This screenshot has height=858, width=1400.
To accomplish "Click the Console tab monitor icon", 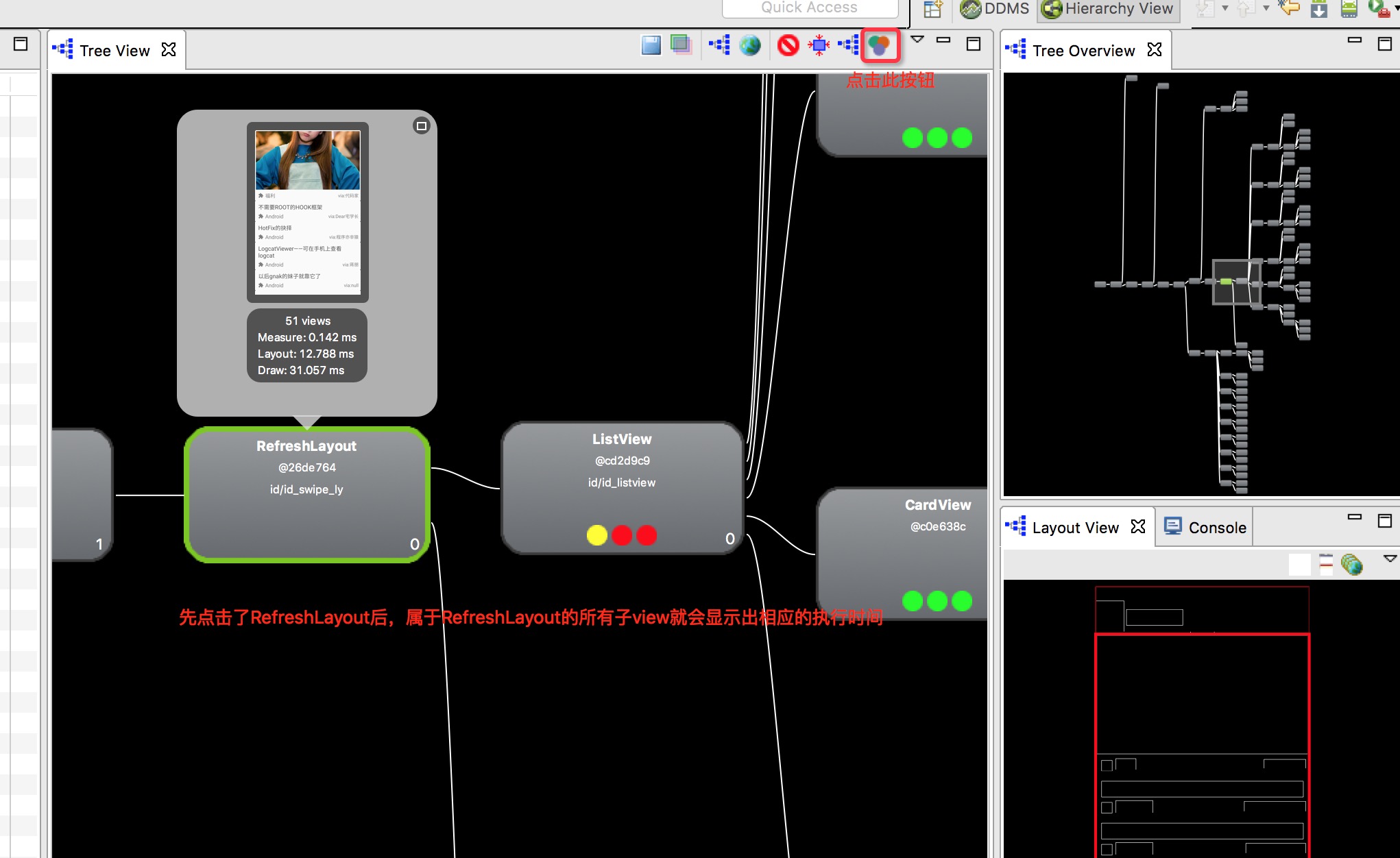I will pyautogui.click(x=1173, y=526).
